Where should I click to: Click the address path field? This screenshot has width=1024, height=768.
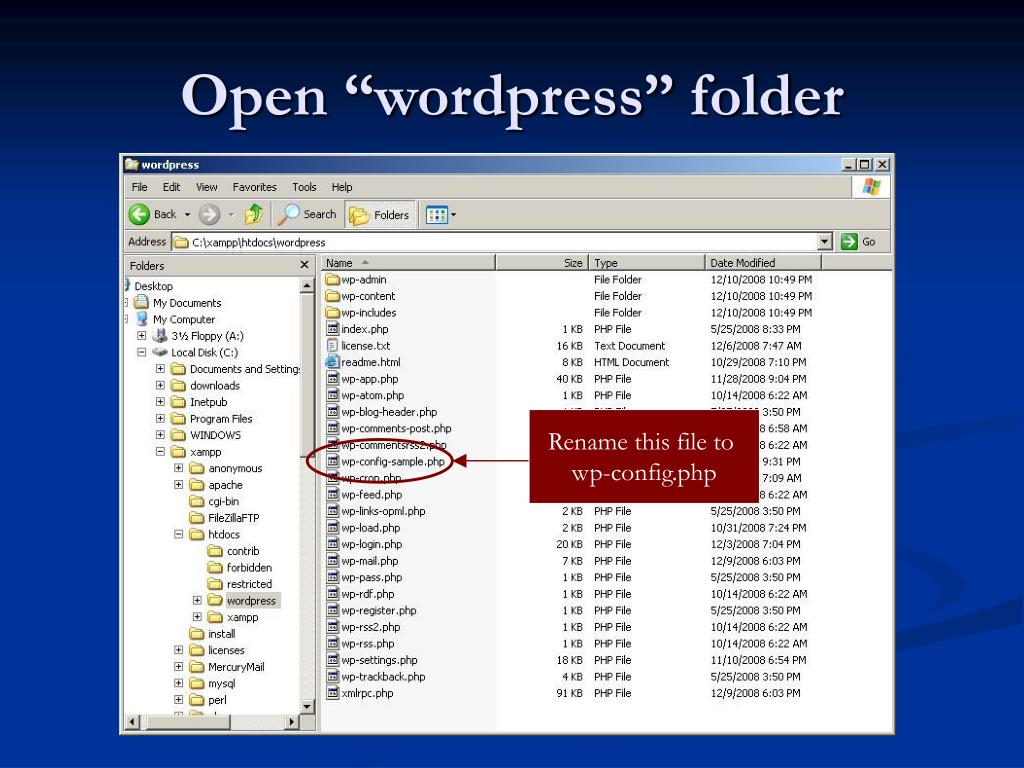coord(494,242)
